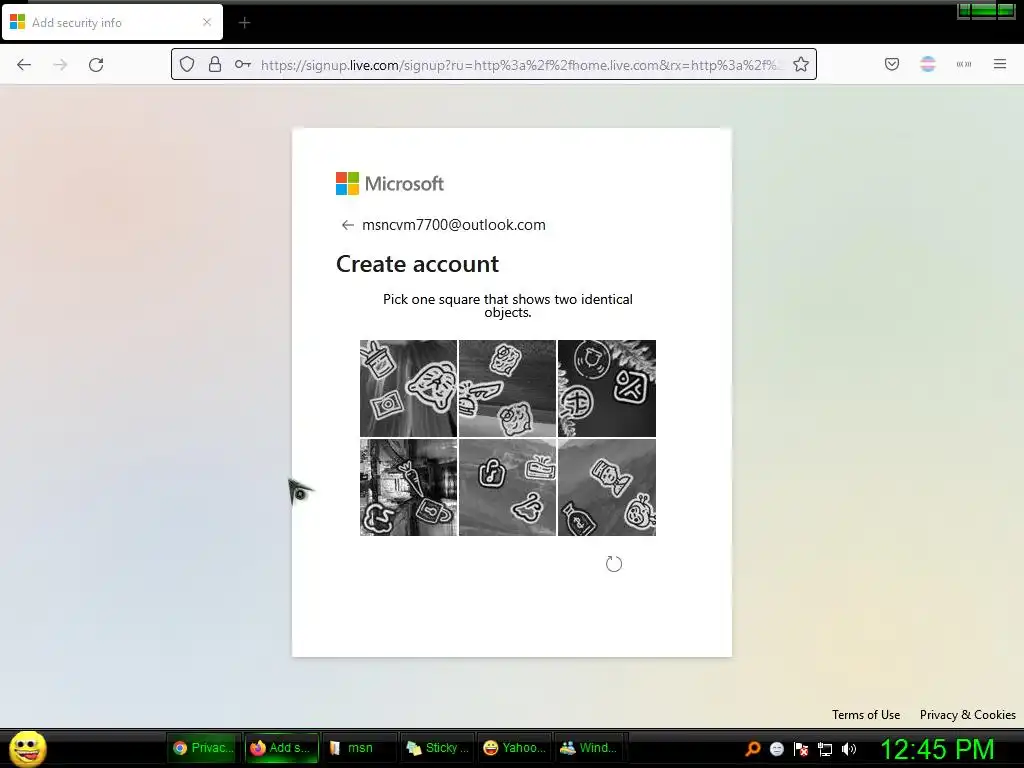The height and width of the screenshot is (768, 1024).
Task: Open Privacy & Cookies link
Action: click(x=967, y=714)
